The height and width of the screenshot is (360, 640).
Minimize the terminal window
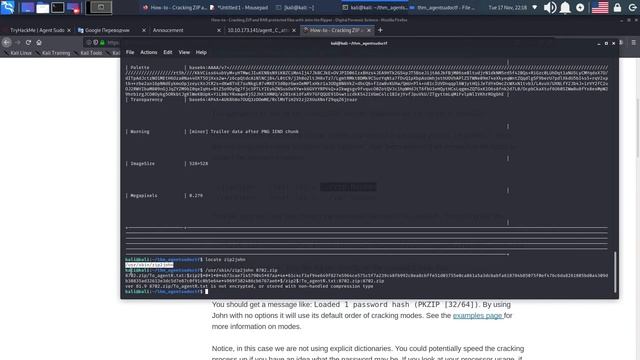tap(599, 43)
